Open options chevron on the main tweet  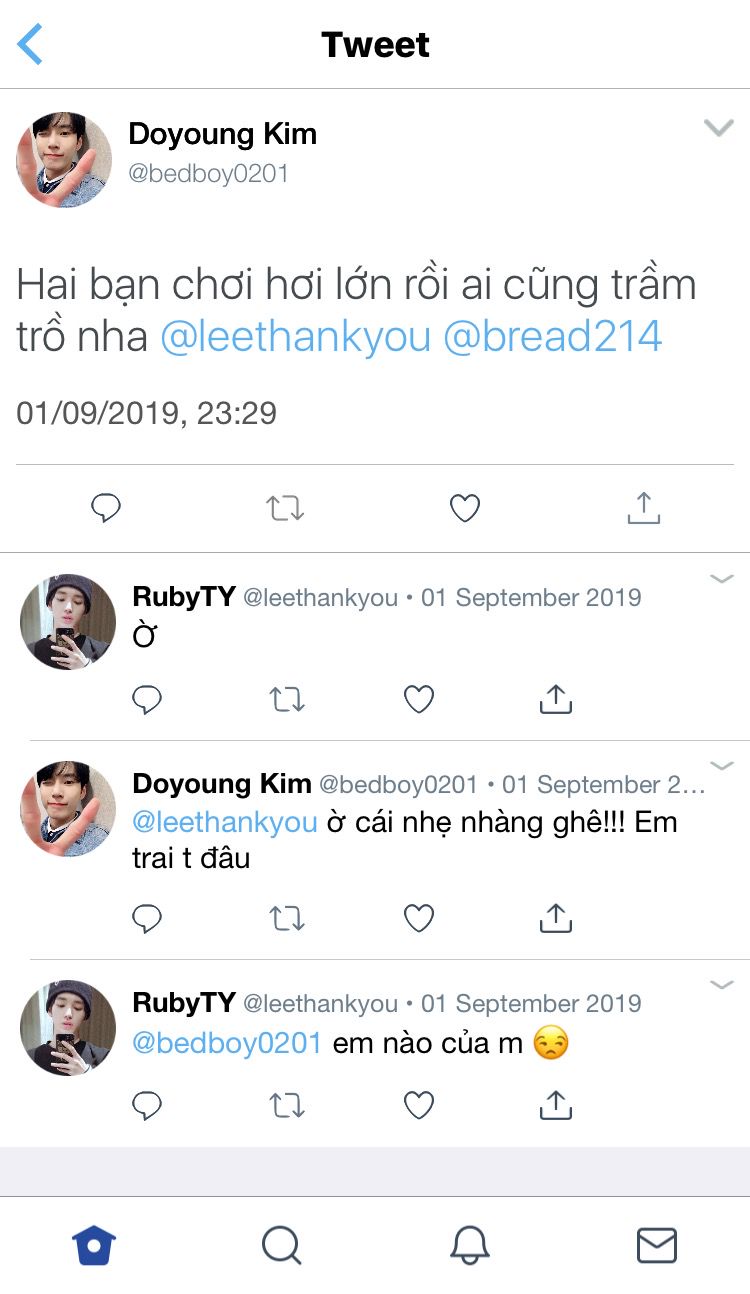point(719,127)
